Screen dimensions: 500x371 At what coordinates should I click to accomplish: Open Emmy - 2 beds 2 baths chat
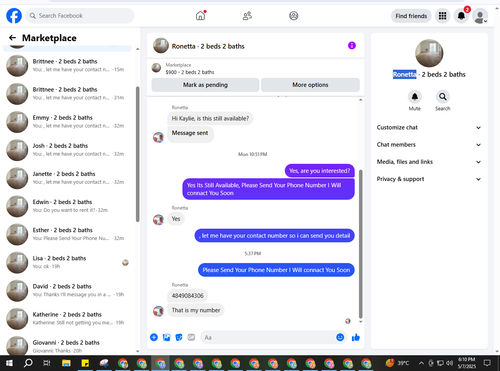pos(68,122)
